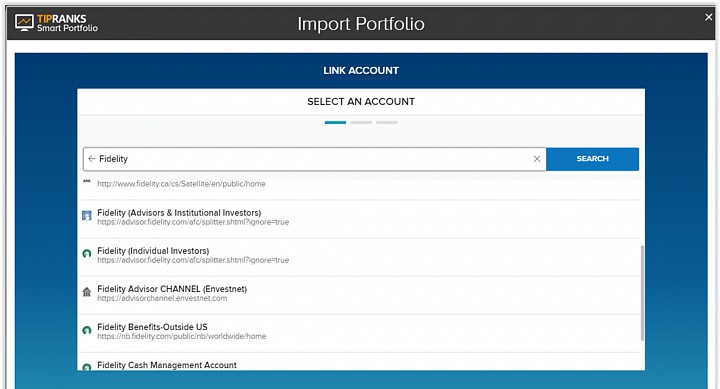Click the back arrow in search field

(91, 159)
